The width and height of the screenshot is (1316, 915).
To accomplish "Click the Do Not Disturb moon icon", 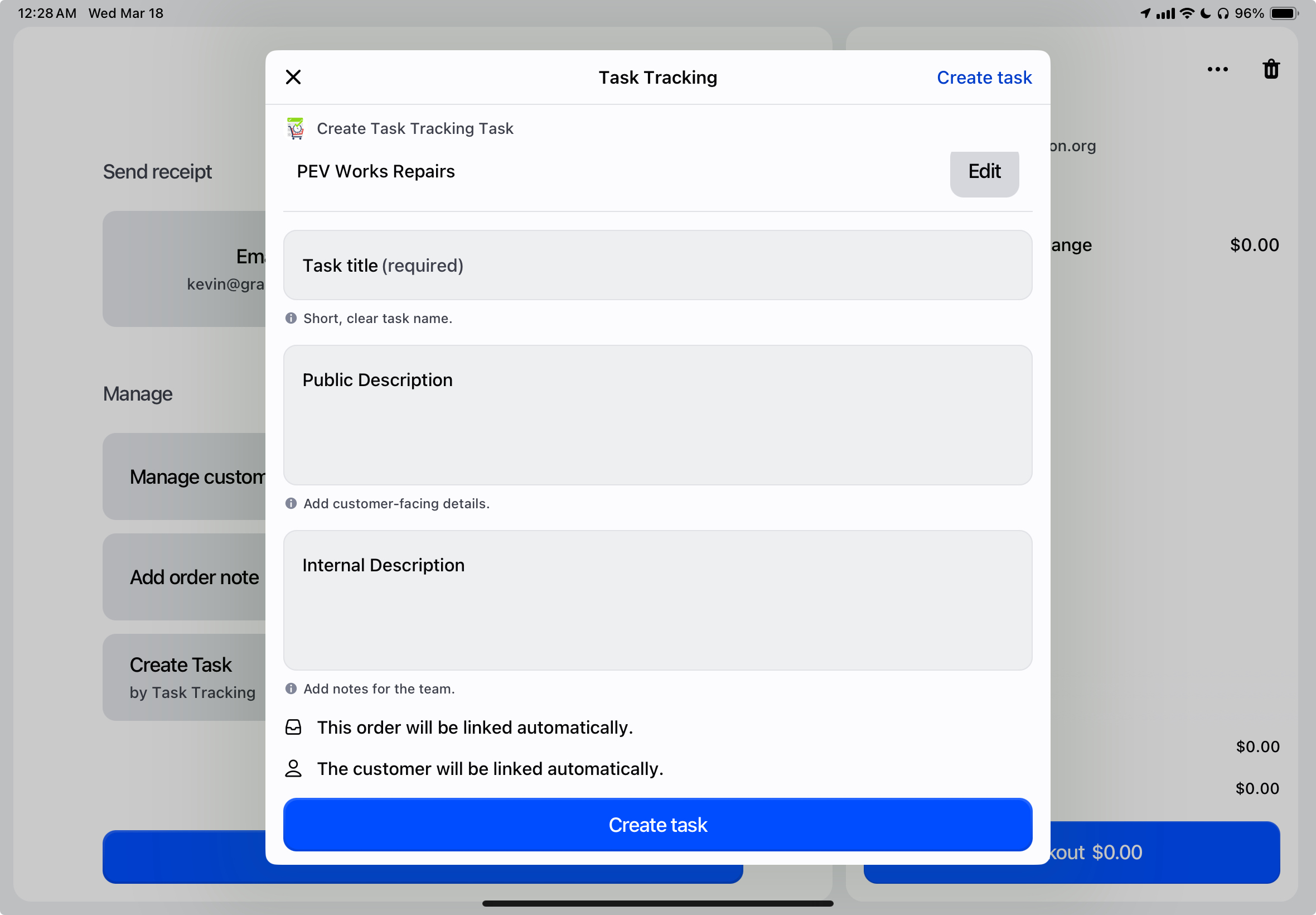I will [x=1206, y=13].
